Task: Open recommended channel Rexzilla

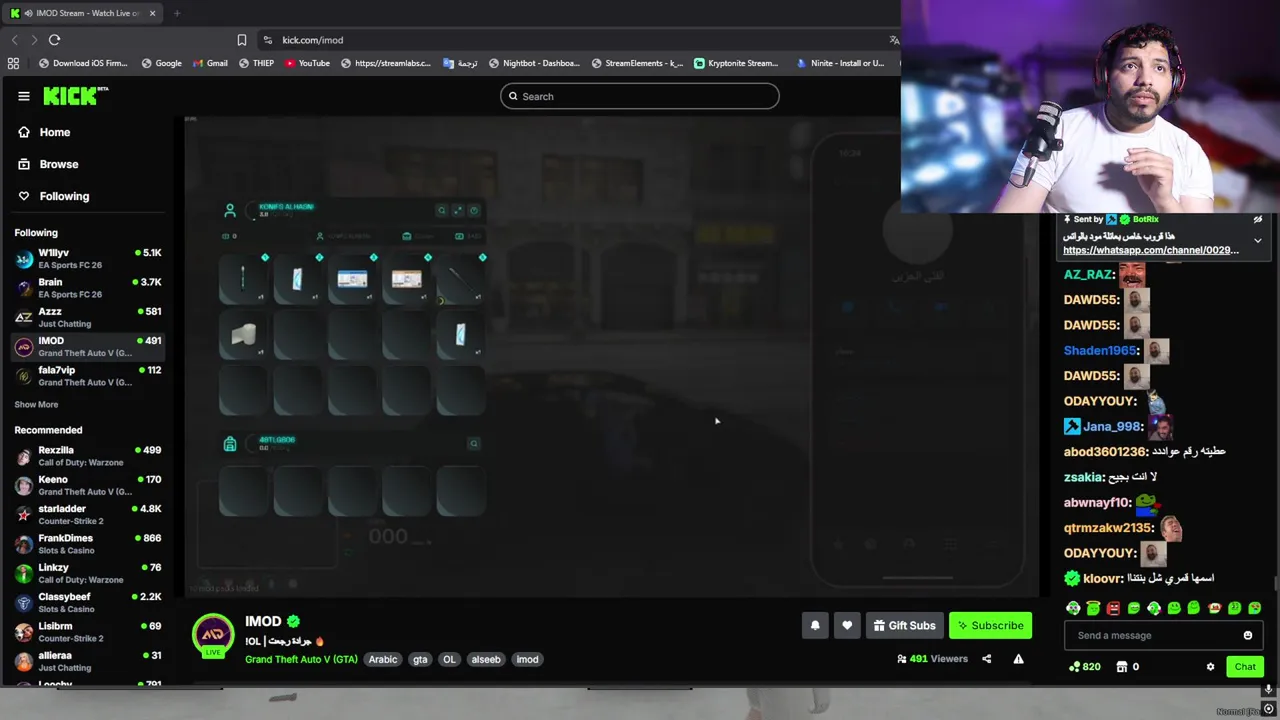Action: click(x=88, y=456)
